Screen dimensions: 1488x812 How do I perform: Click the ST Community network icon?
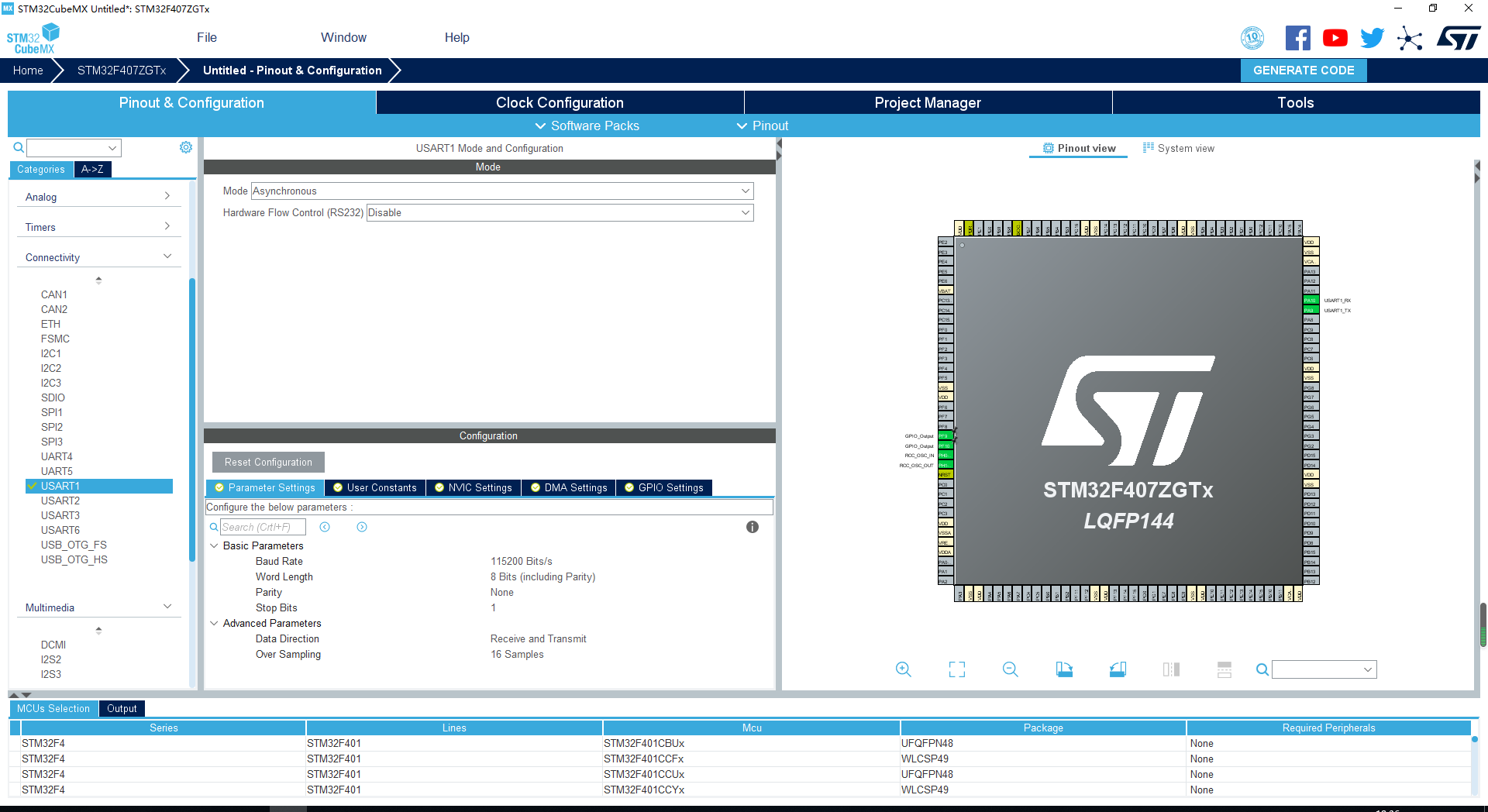click(x=1410, y=39)
